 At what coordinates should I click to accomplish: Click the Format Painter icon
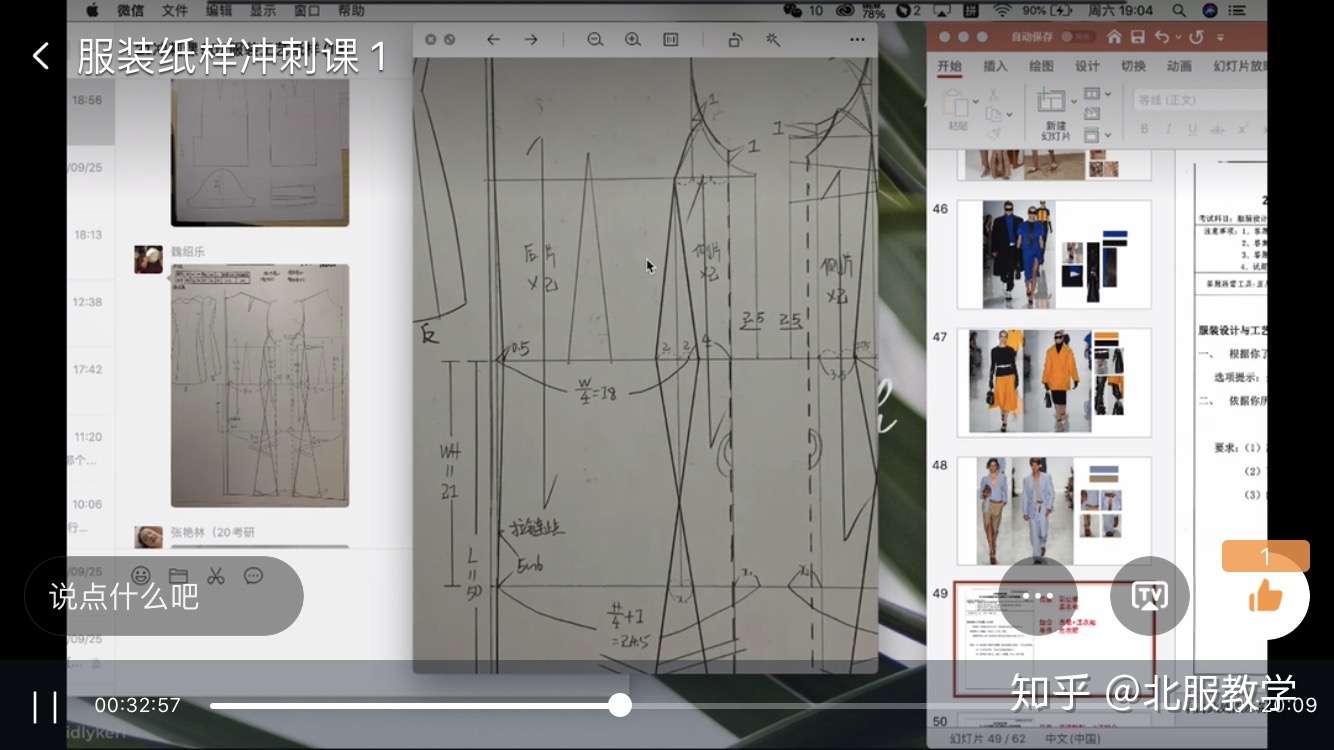[993, 133]
